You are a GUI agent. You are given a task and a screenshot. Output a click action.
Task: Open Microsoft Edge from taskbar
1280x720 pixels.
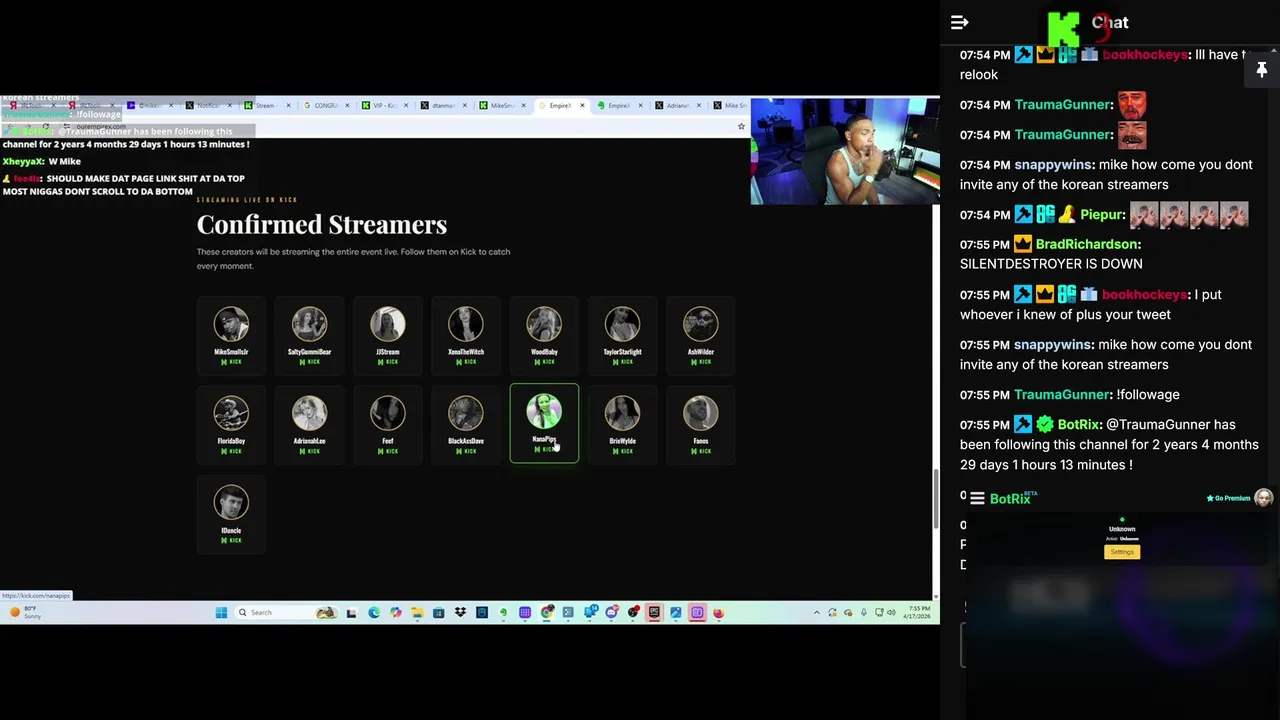click(x=374, y=612)
